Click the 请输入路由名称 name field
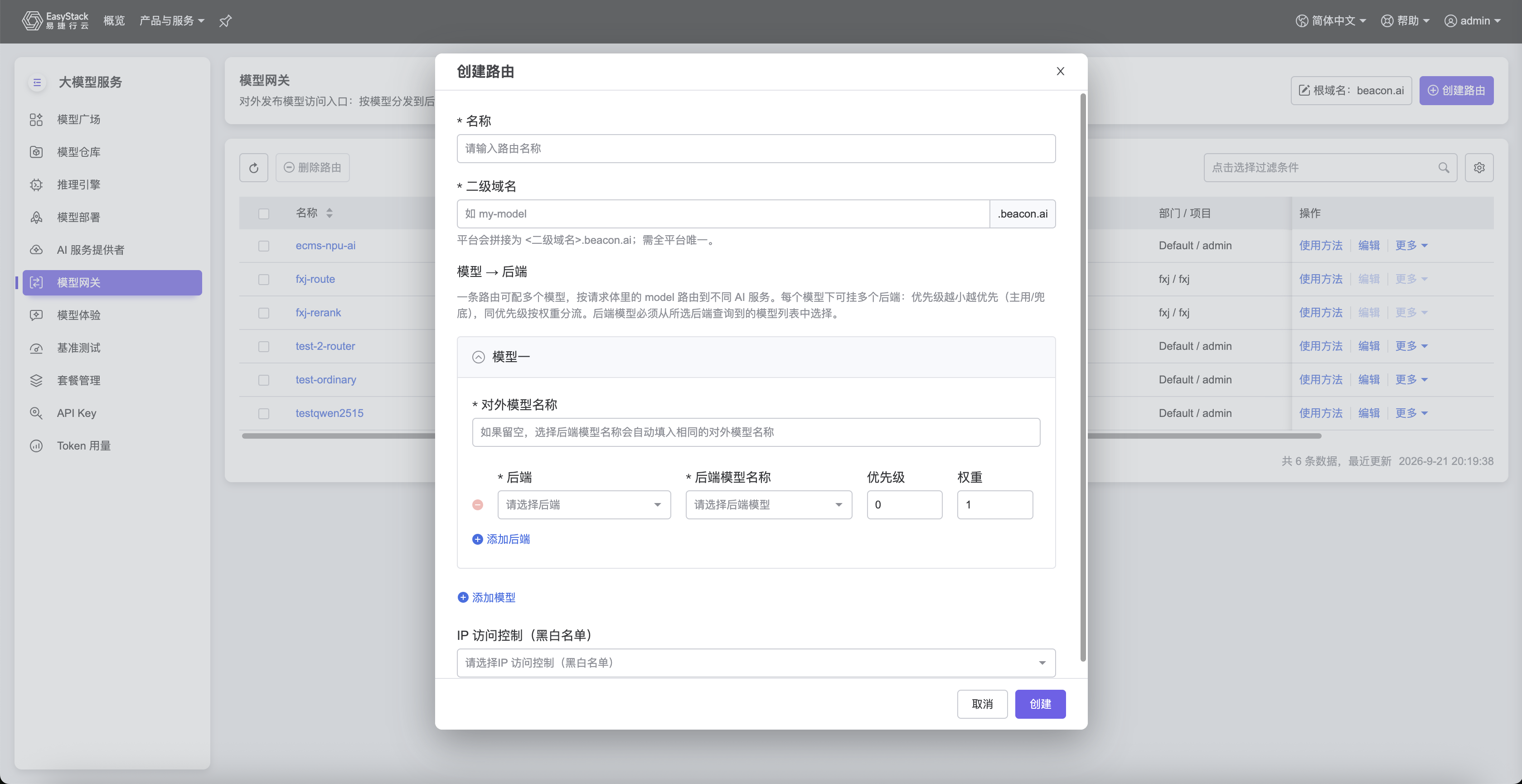The width and height of the screenshot is (1522, 784). pos(756,149)
